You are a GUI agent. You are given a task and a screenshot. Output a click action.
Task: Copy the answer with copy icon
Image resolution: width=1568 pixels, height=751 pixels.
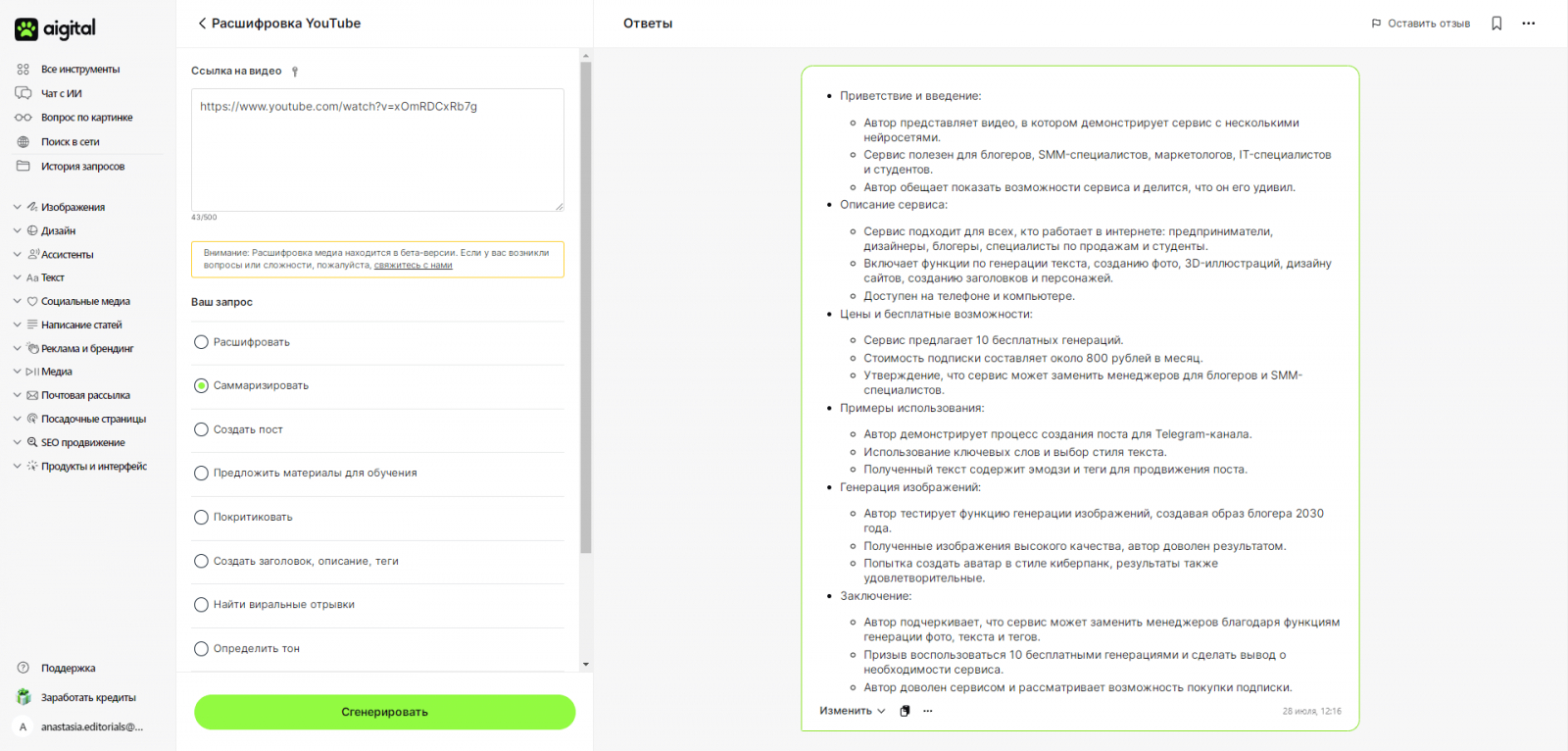coord(905,711)
